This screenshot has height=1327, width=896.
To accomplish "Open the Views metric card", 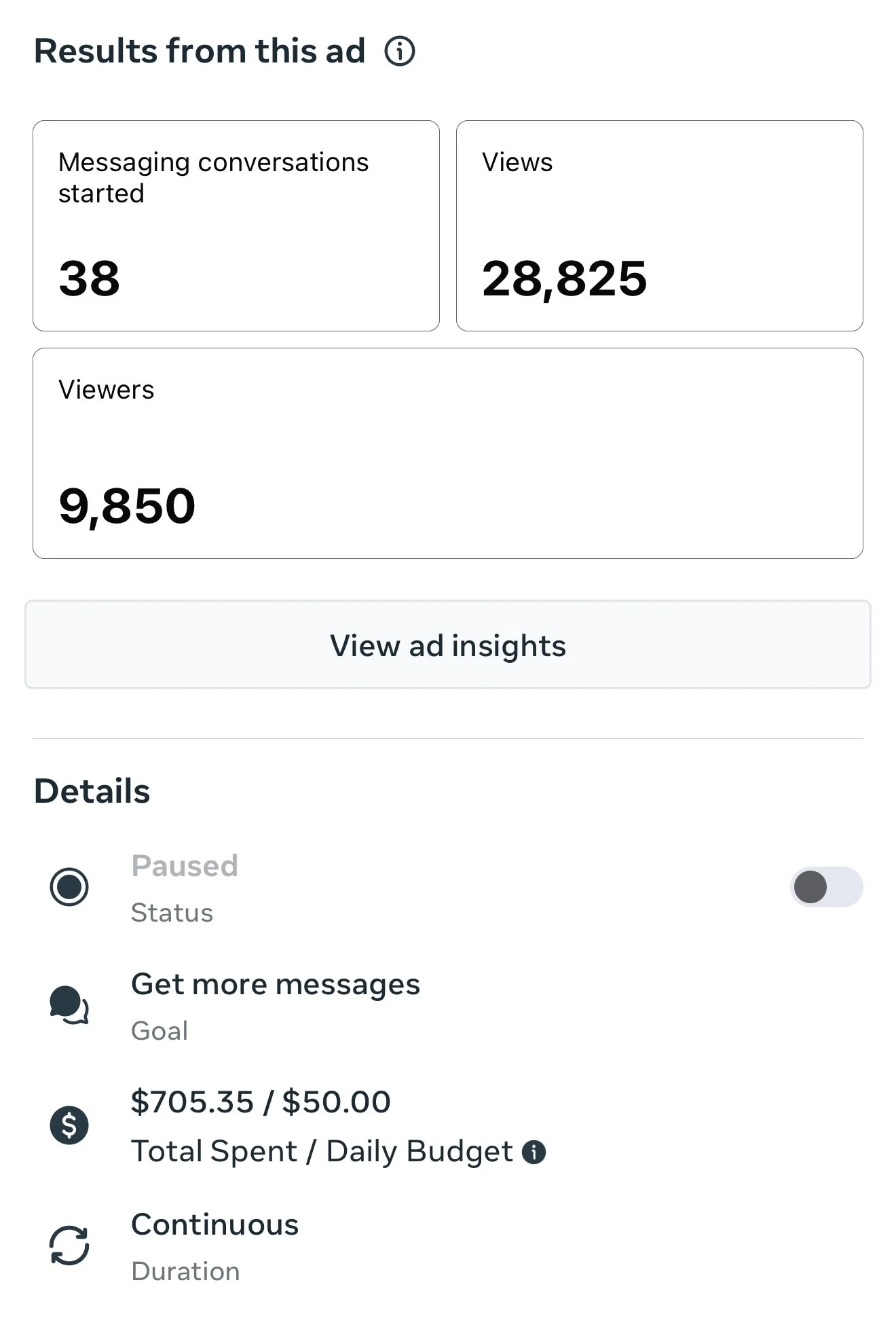I will pos(660,226).
